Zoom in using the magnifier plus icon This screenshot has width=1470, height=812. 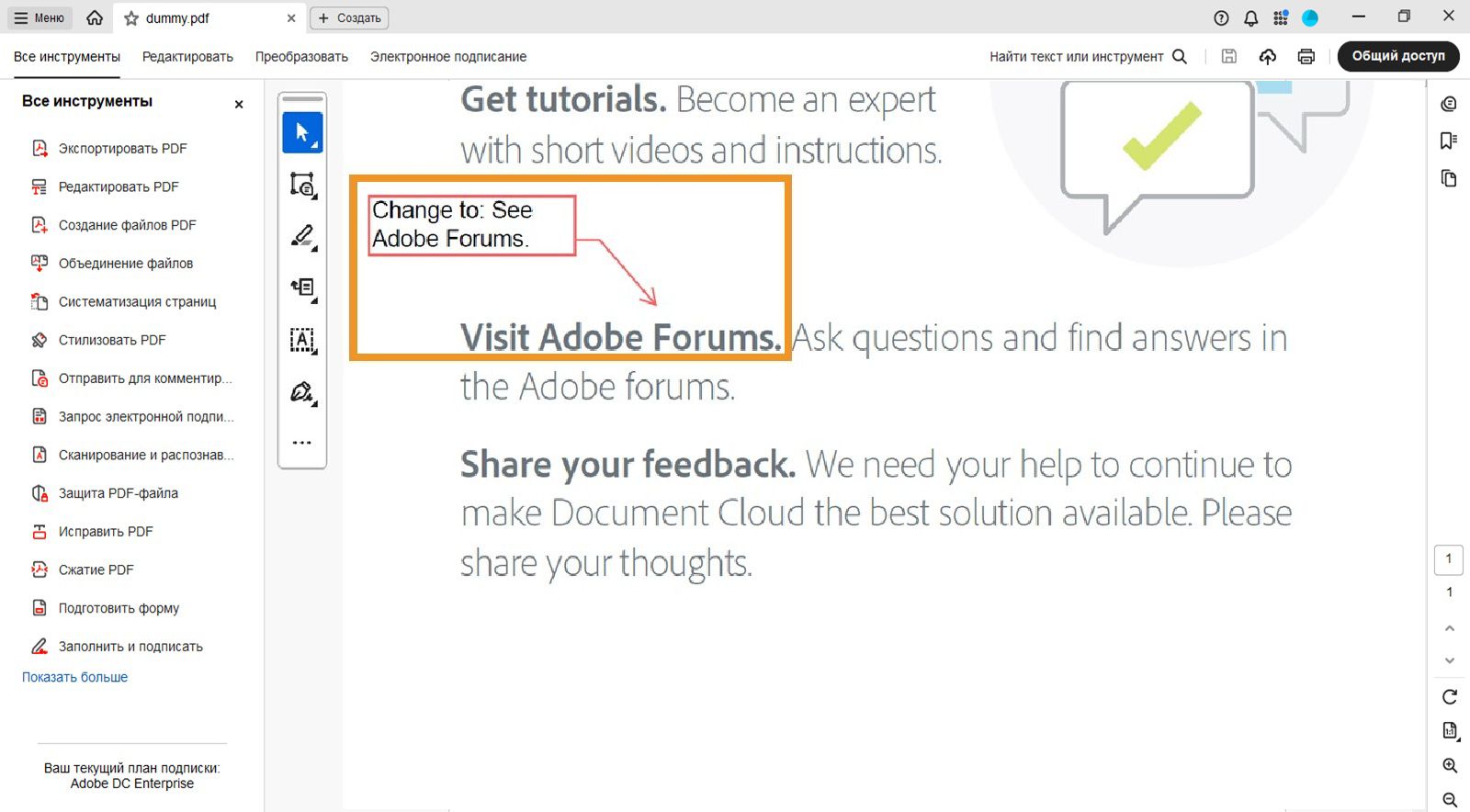(1449, 766)
